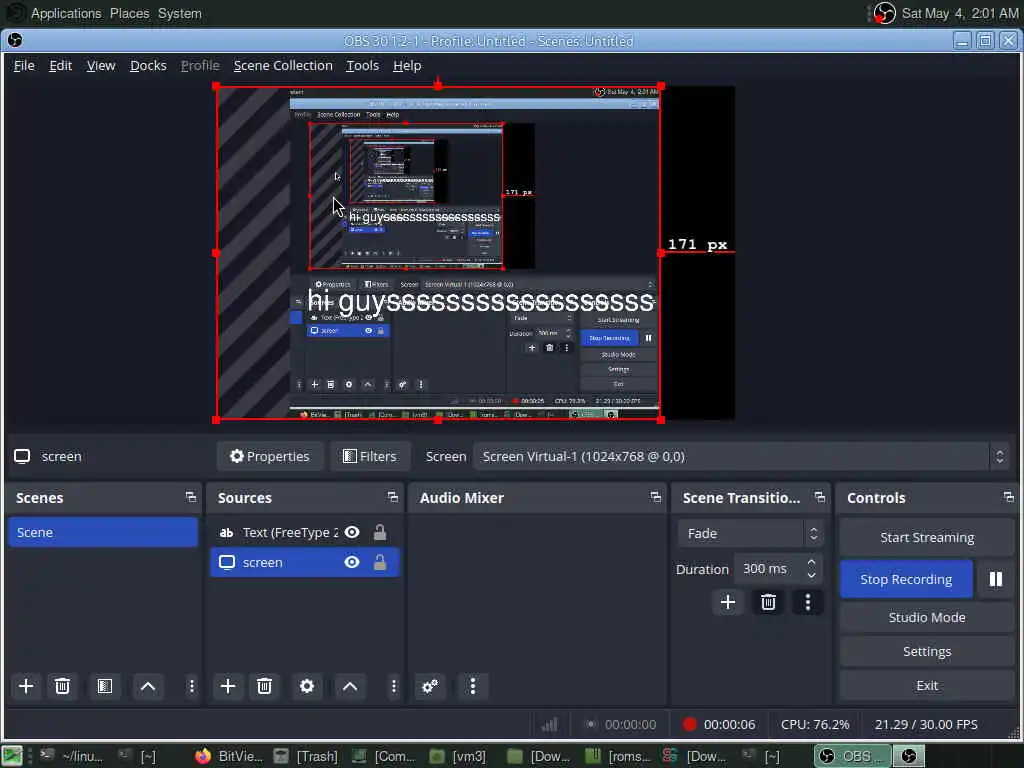Pop out the Controls dock
The height and width of the screenshot is (768, 1024).
(x=1008, y=498)
